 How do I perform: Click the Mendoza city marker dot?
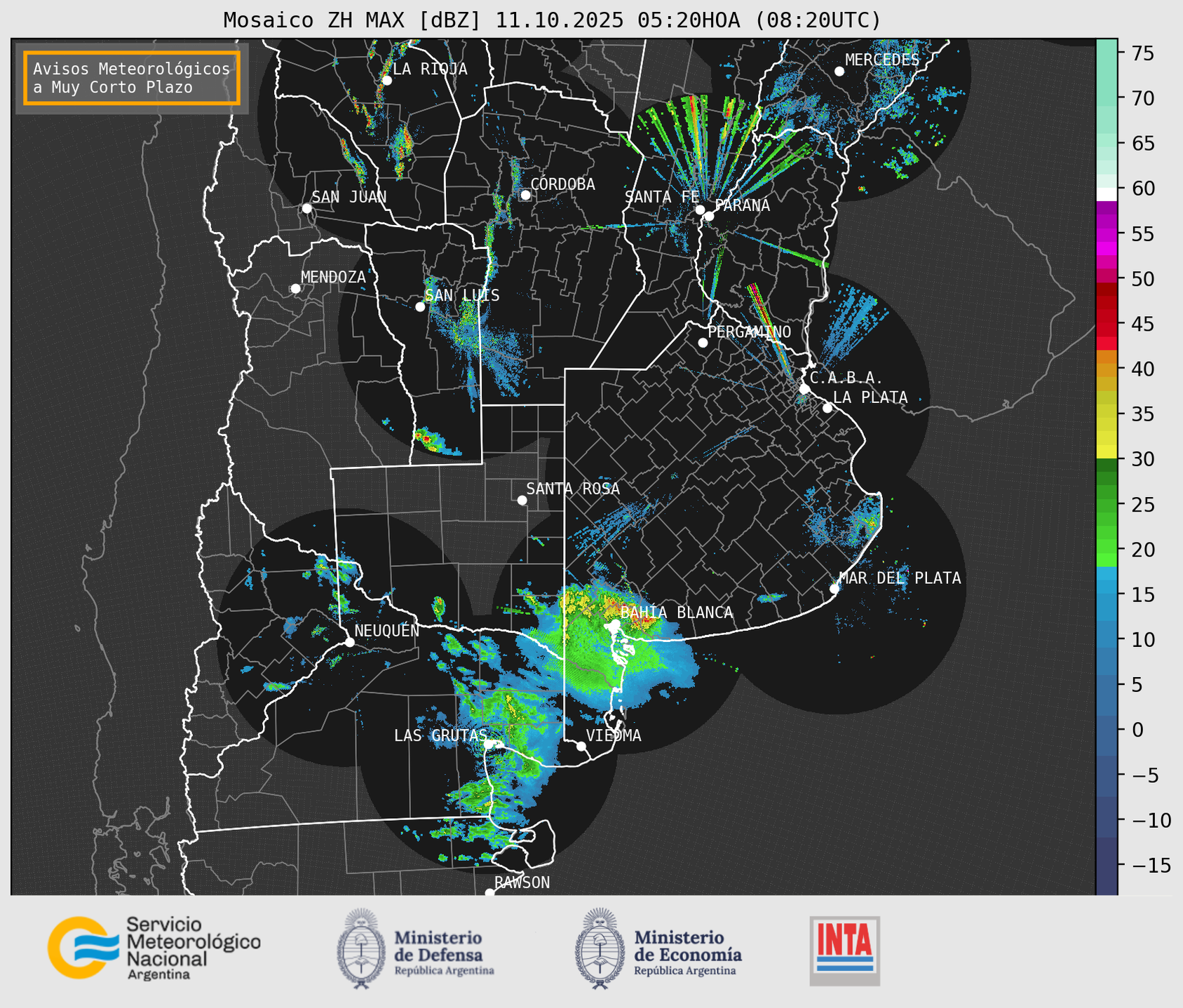(x=295, y=289)
